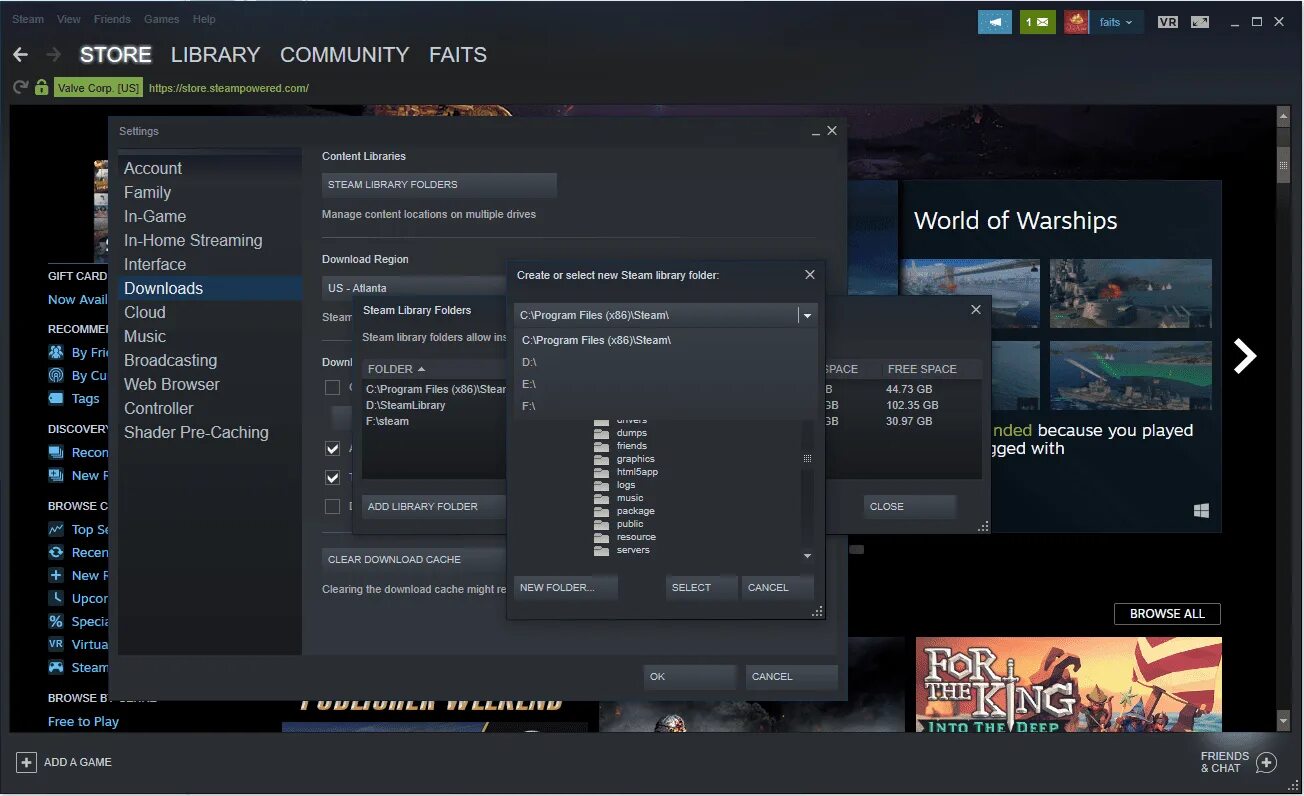1304x796 pixels.
Task: Click the By Curators broadcast icon
Action: (x=56, y=375)
